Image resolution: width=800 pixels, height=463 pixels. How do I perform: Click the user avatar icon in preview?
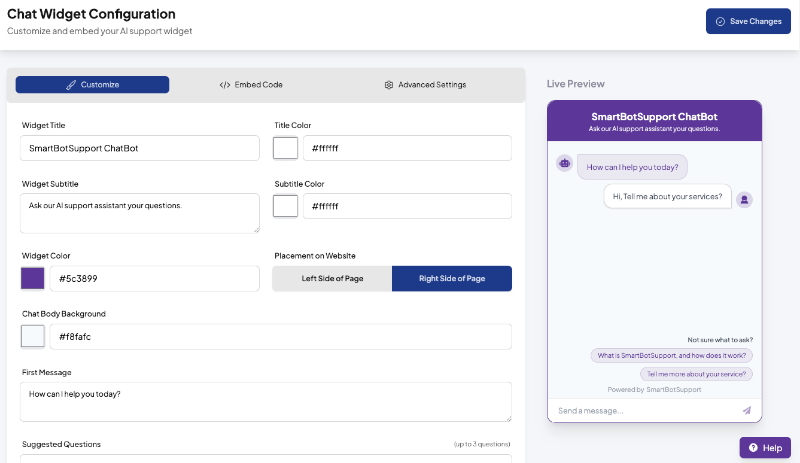click(744, 200)
